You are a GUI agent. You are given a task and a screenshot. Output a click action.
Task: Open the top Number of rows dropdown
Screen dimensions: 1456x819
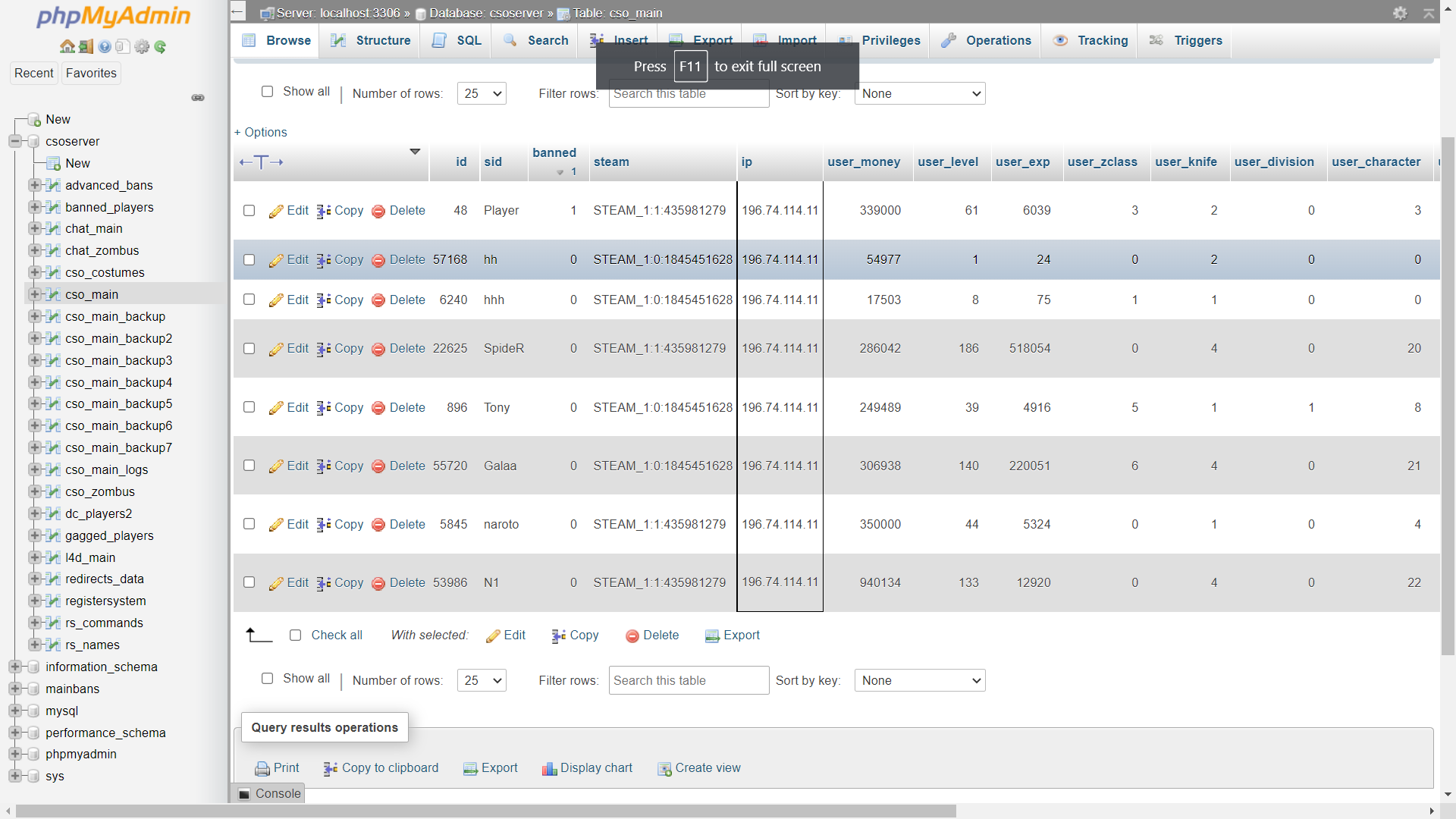pos(482,94)
